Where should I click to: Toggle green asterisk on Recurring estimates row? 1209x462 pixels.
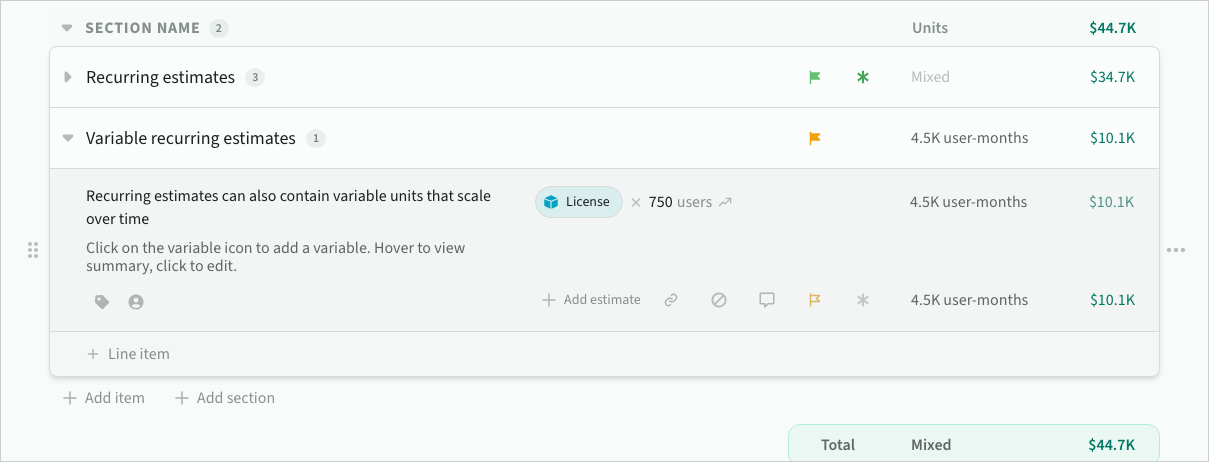pos(863,77)
